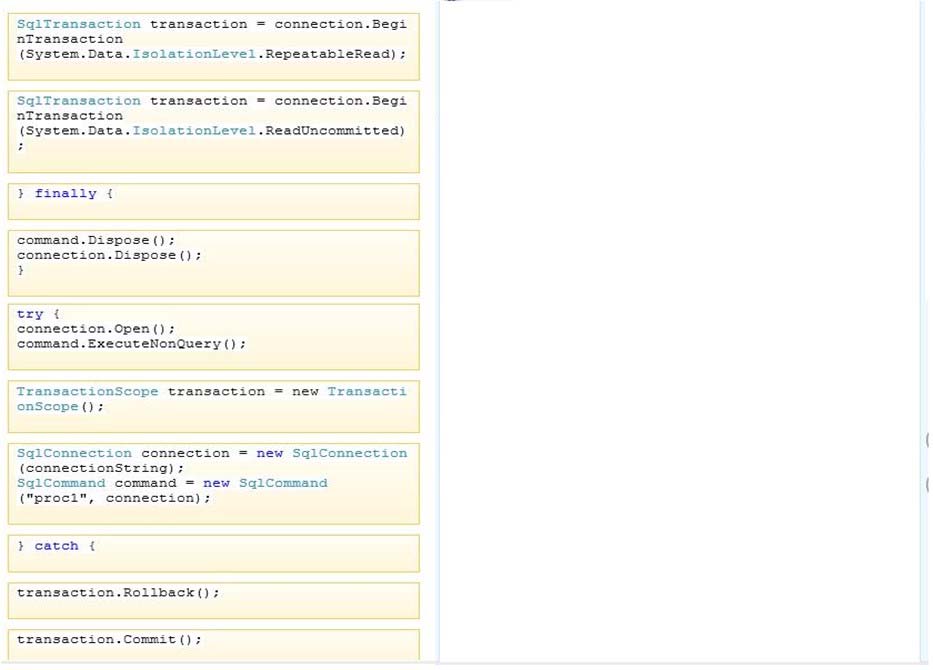Click the text 'command.Dispose();'
This screenshot has width=933, height=670.
tap(96, 240)
